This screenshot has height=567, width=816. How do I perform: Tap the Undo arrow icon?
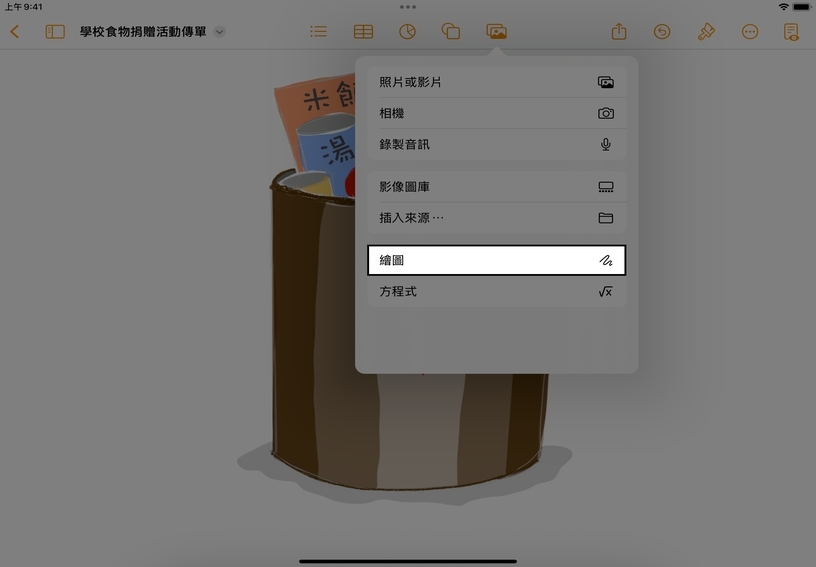point(662,32)
